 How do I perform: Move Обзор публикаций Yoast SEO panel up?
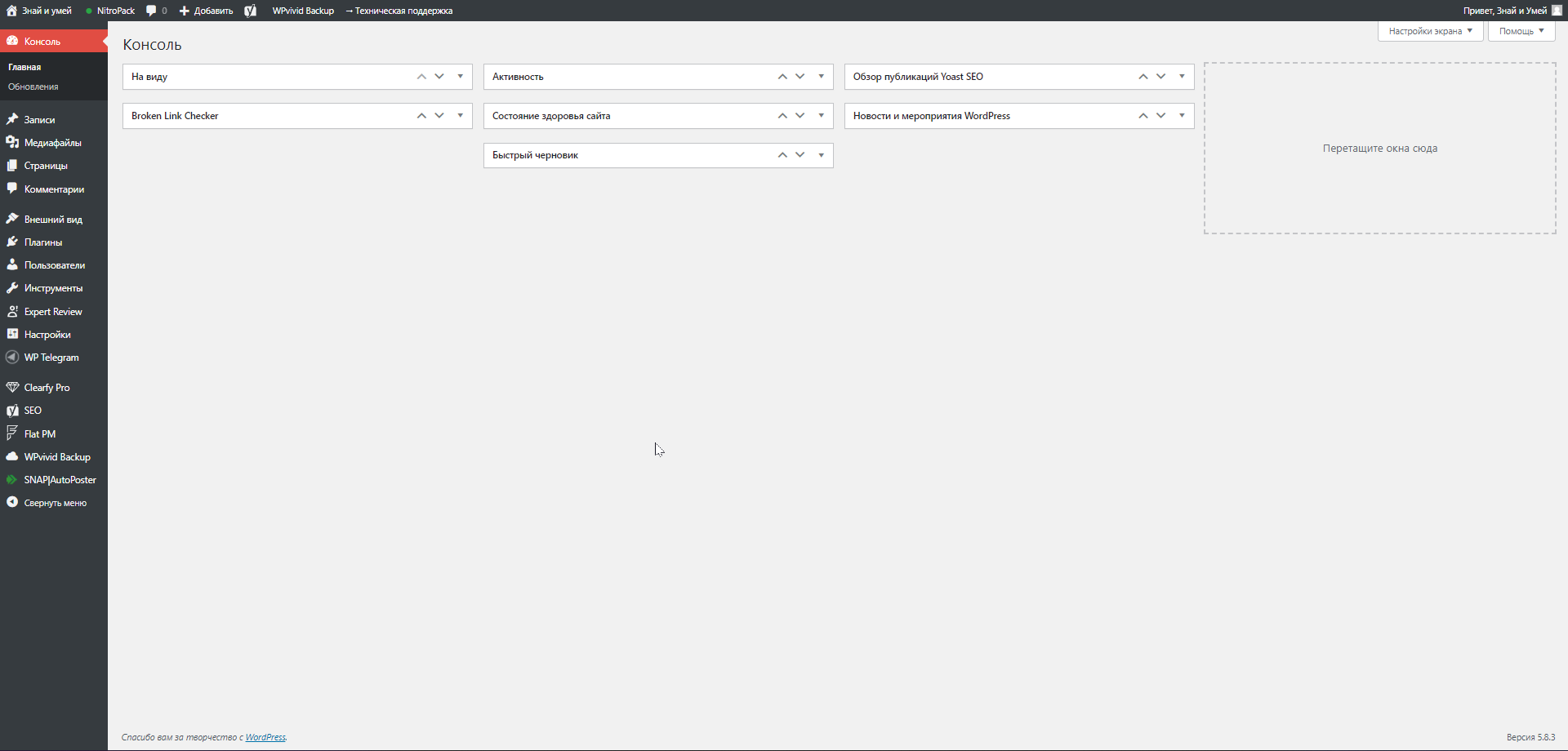(x=1143, y=77)
